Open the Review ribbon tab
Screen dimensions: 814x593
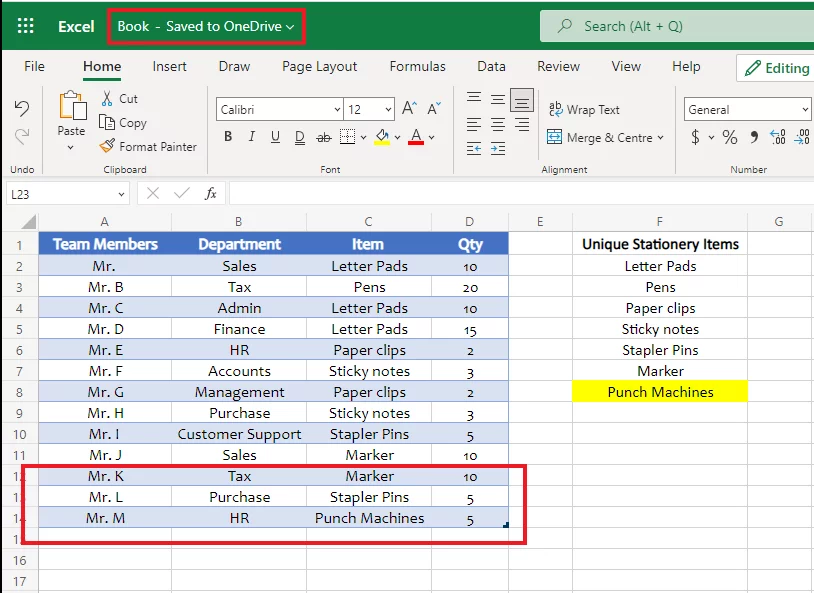(x=557, y=66)
